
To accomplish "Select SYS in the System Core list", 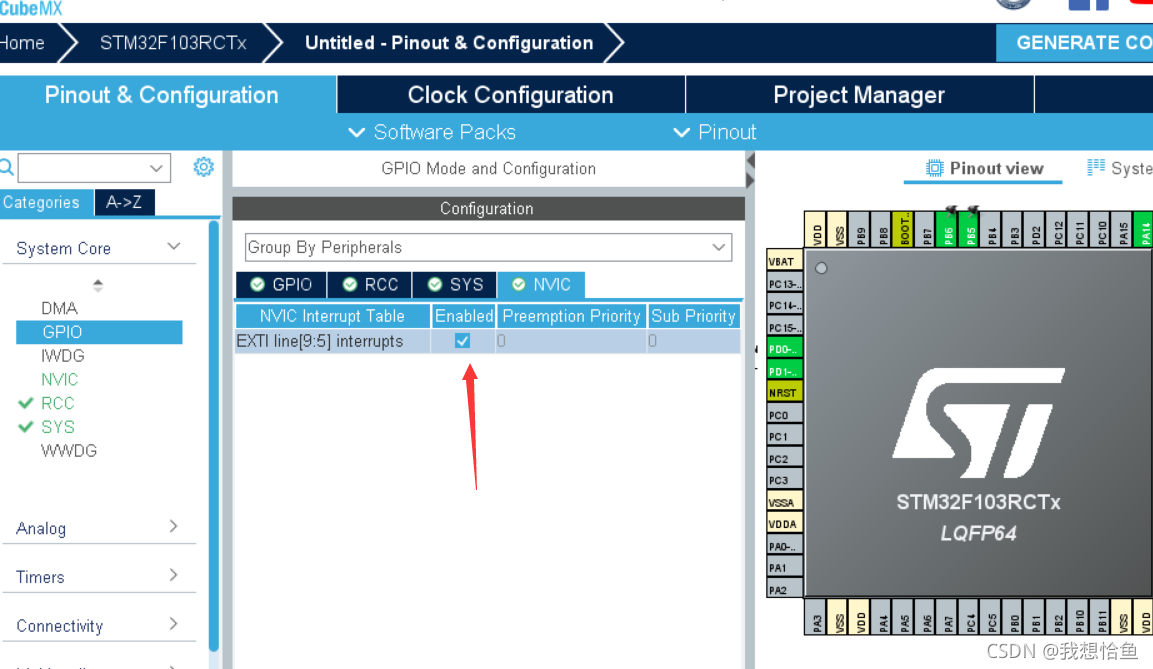I will point(58,426).
